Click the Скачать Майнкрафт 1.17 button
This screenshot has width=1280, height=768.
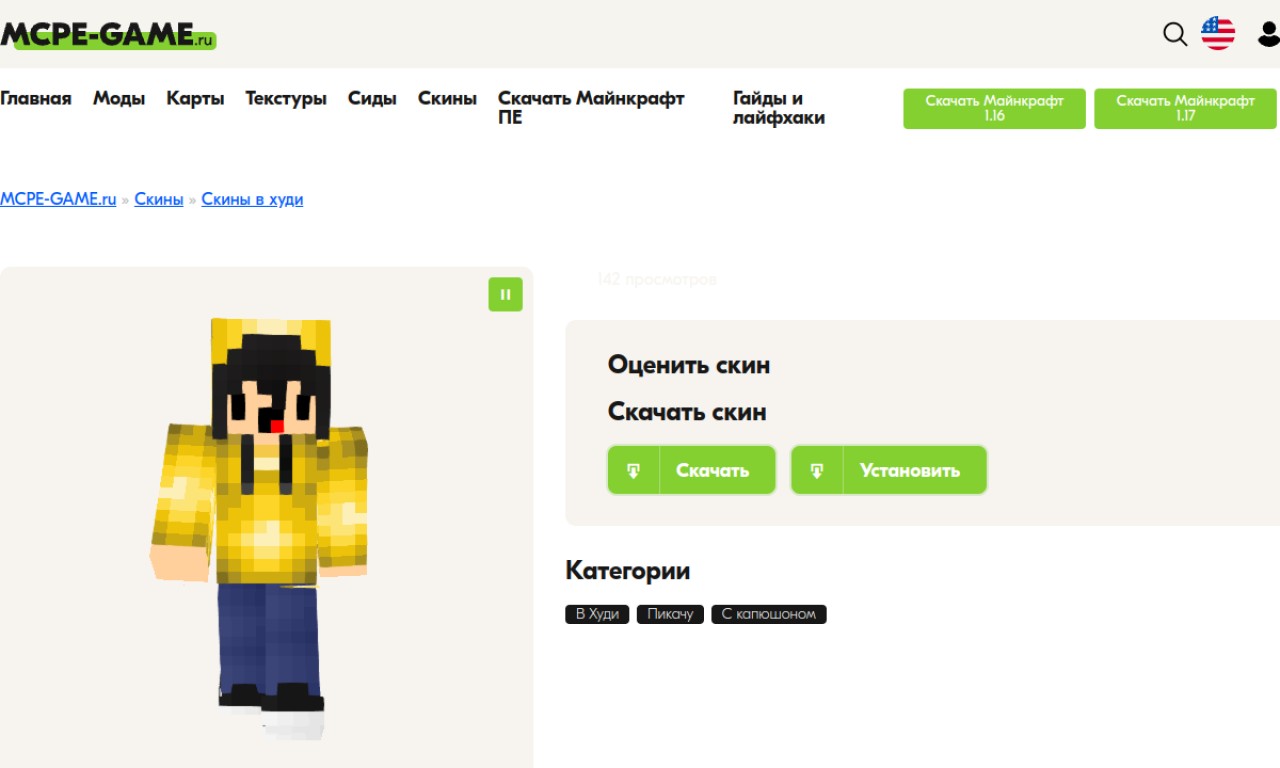click(x=1185, y=108)
